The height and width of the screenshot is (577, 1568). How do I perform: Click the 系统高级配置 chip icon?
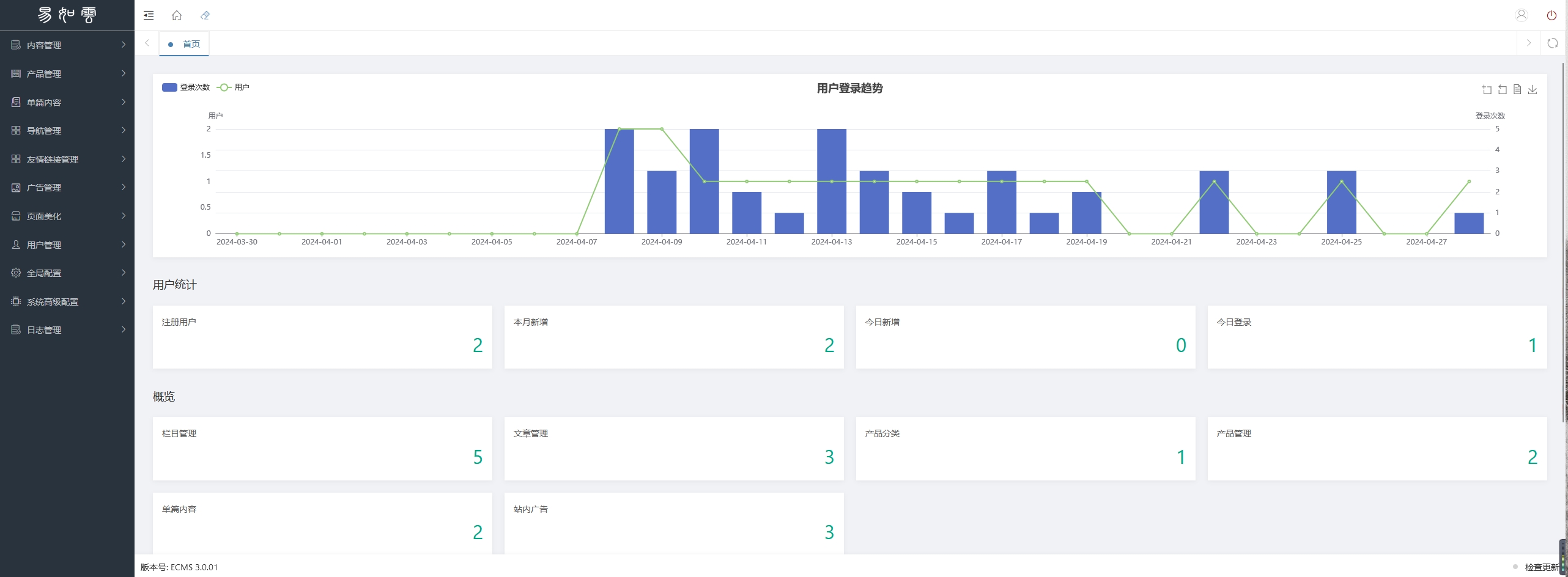tap(16, 301)
